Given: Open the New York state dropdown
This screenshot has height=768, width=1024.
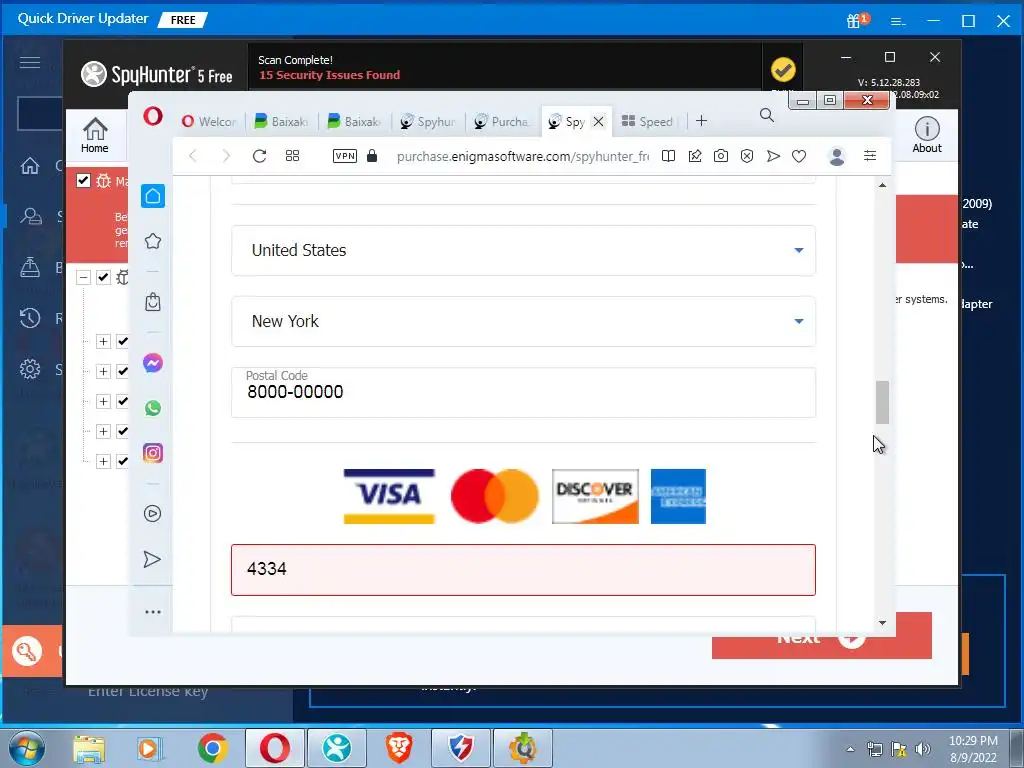Looking at the screenshot, I should click(523, 321).
